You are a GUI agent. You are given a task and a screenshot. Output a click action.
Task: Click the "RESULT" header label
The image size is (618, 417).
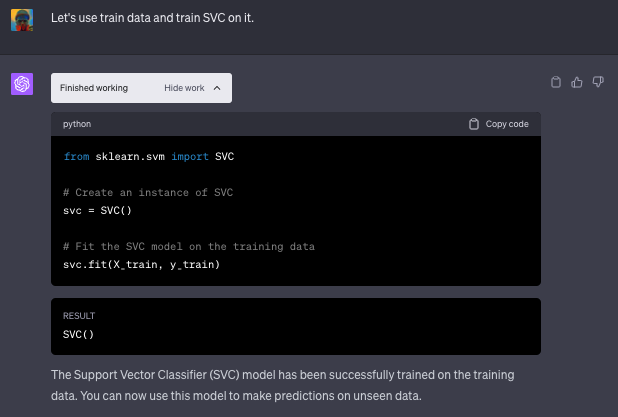coord(78,315)
